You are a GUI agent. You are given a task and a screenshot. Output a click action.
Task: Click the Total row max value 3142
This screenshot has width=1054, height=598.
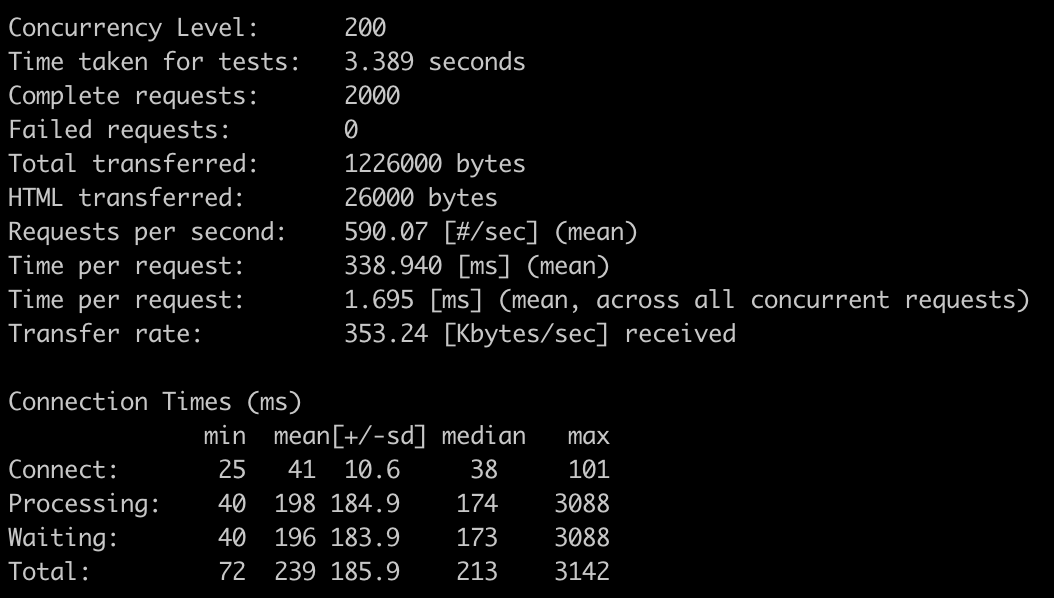coord(581,572)
